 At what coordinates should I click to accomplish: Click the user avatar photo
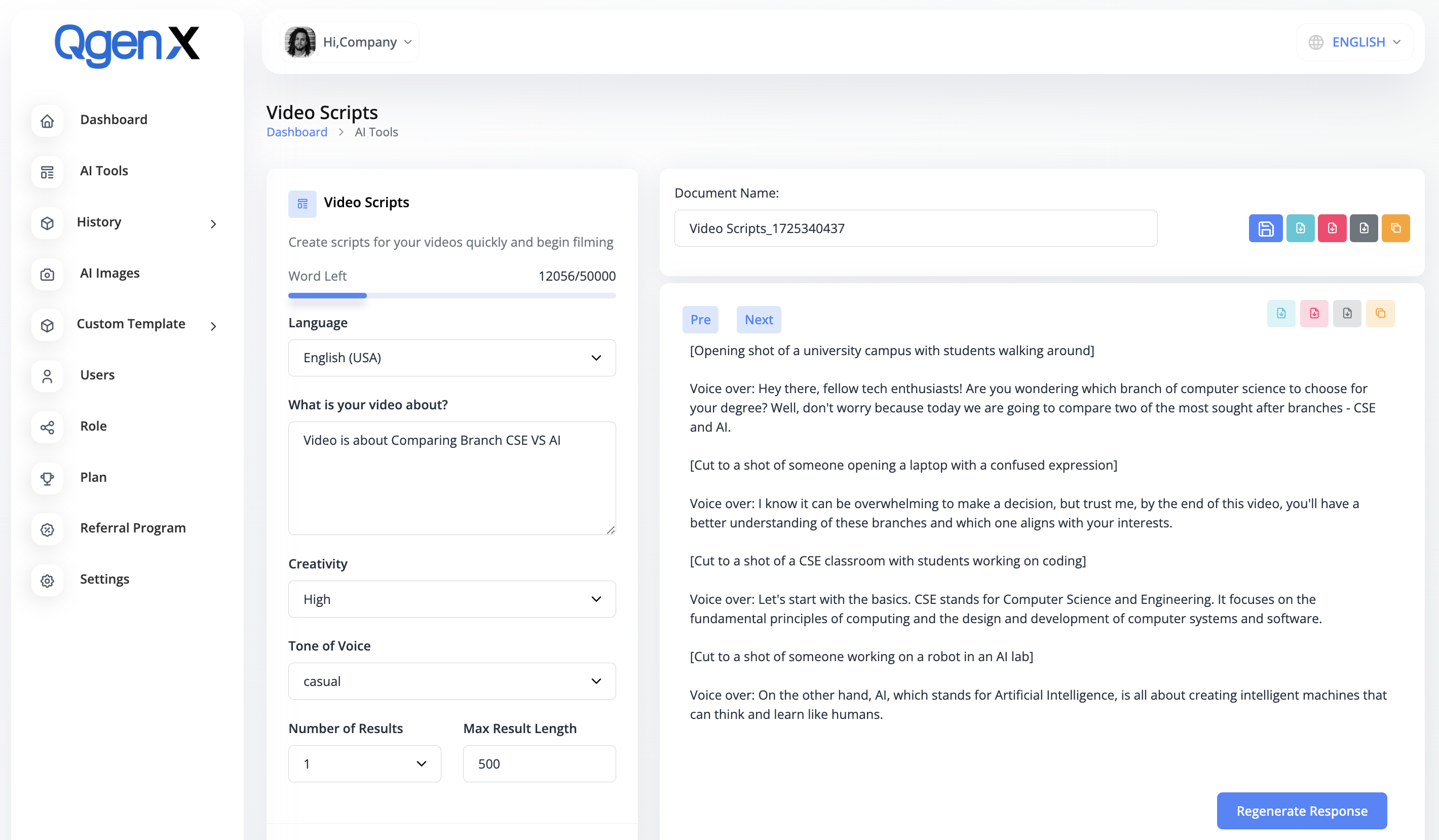(x=300, y=42)
